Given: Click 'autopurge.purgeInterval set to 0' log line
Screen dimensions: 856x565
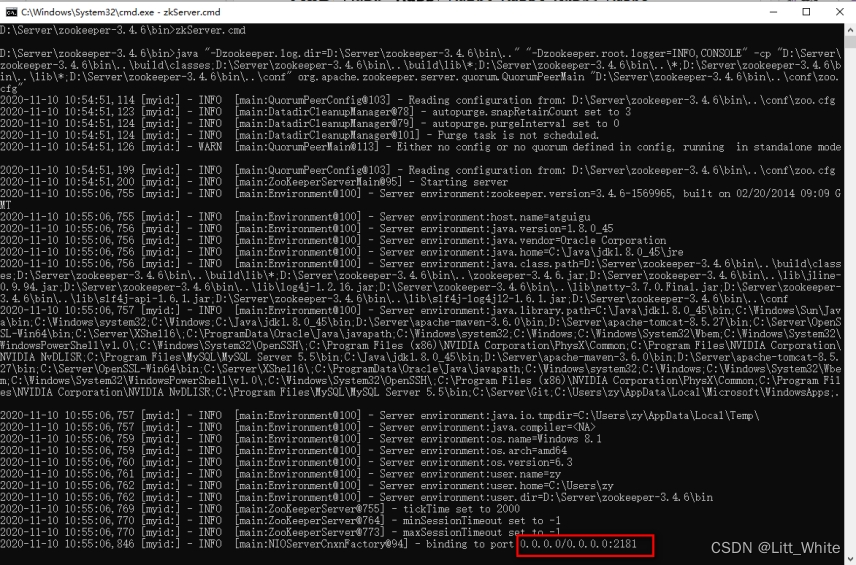Looking at the screenshot, I should (x=310, y=123).
